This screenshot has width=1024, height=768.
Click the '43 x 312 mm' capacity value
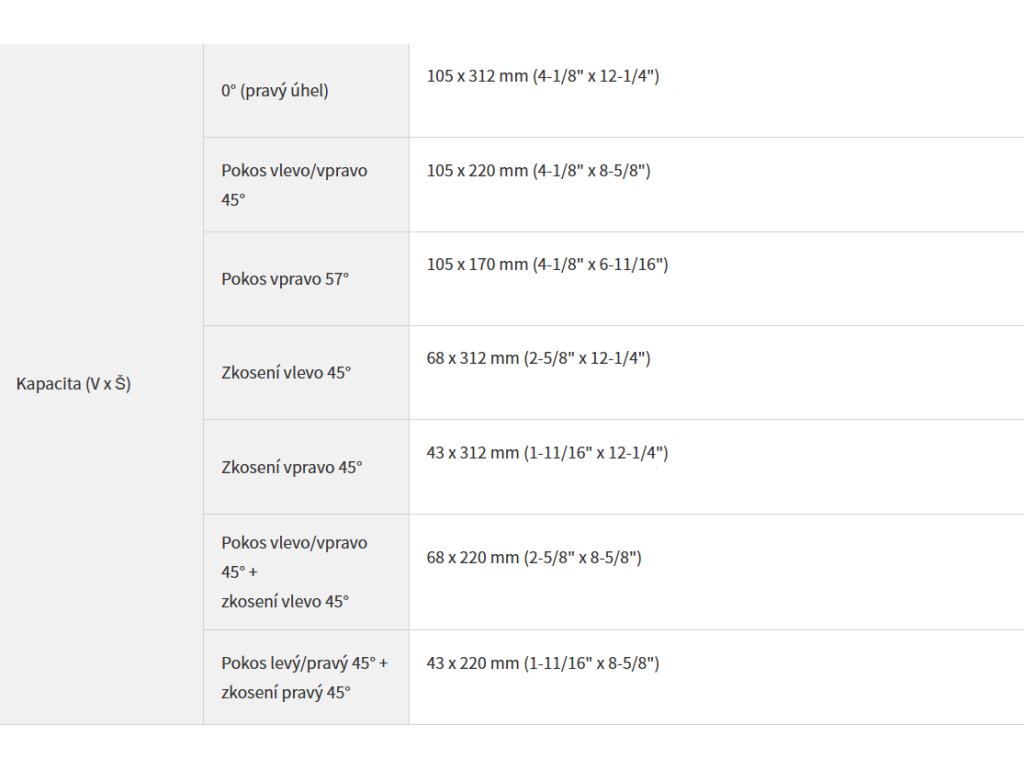pos(473,453)
